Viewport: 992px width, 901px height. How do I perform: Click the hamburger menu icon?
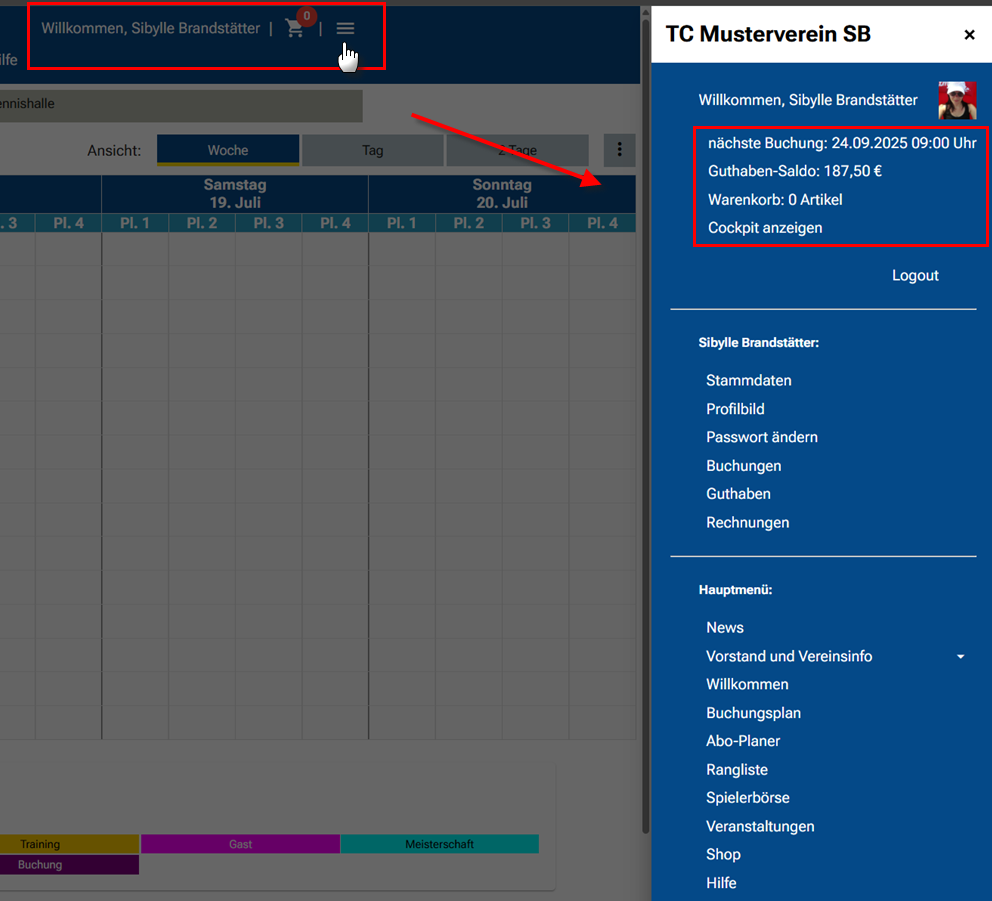345,29
